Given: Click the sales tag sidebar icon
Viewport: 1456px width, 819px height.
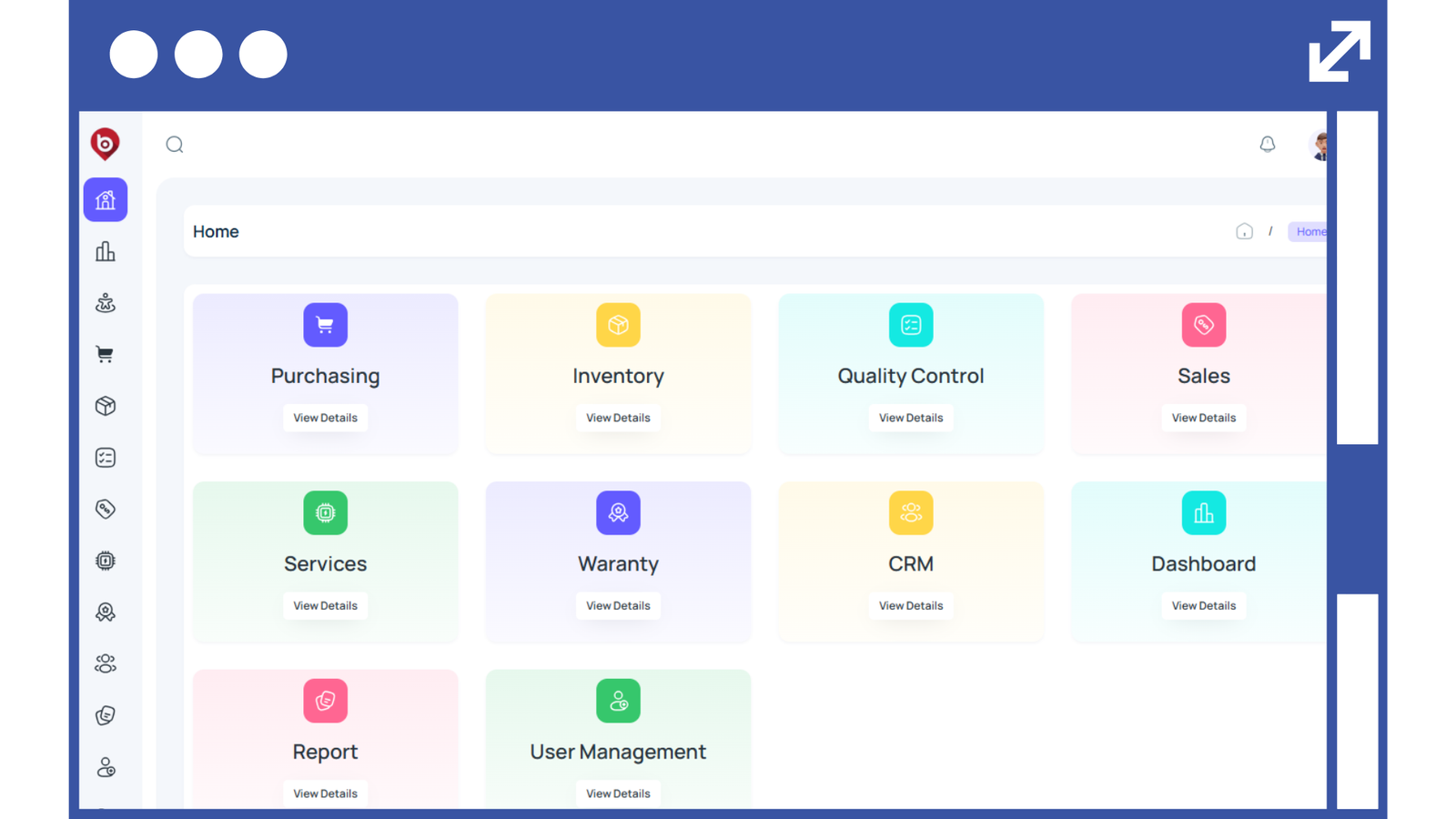Looking at the screenshot, I should click(x=106, y=510).
